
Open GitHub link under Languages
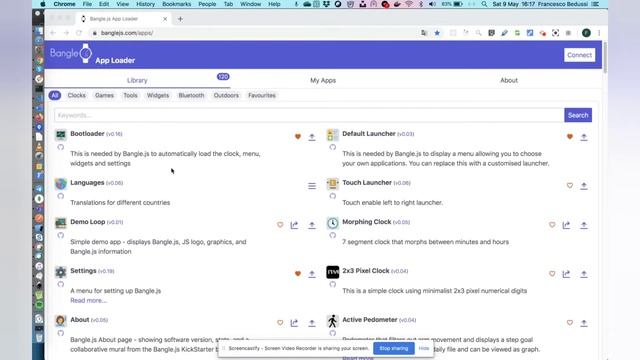pos(61,196)
